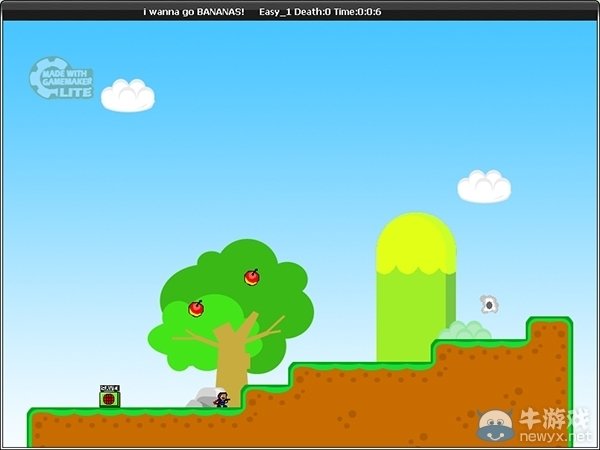The width and height of the screenshot is (600, 450).
Task: Click the lower red apple in the tree
Action: [197, 309]
